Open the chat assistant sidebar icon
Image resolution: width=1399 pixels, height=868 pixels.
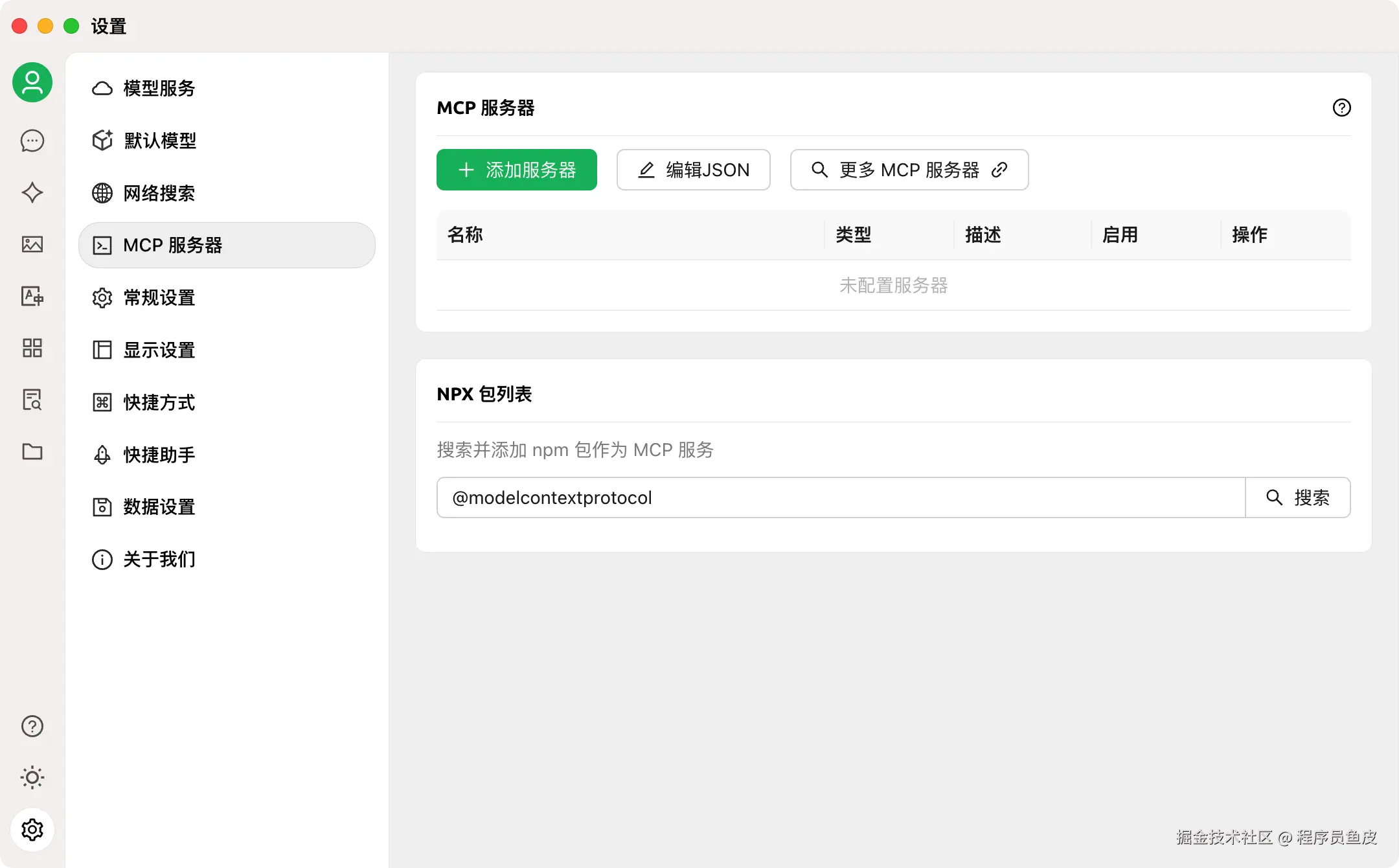[x=32, y=141]
